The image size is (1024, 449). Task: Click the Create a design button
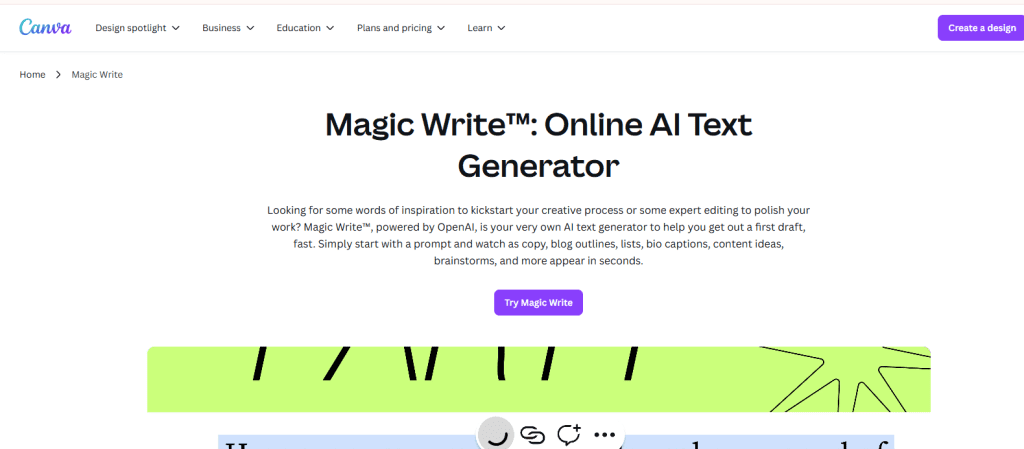point(981,28)
